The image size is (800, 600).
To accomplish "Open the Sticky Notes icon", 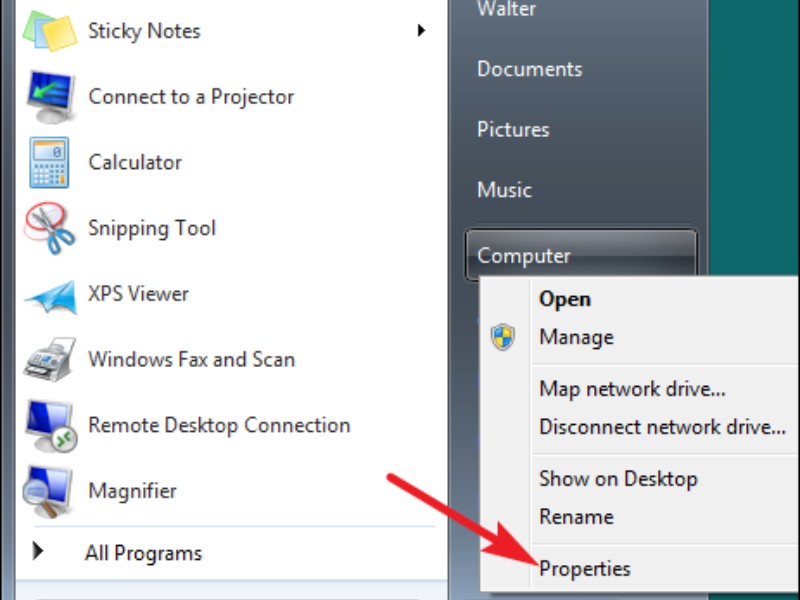I will point(49,31).
